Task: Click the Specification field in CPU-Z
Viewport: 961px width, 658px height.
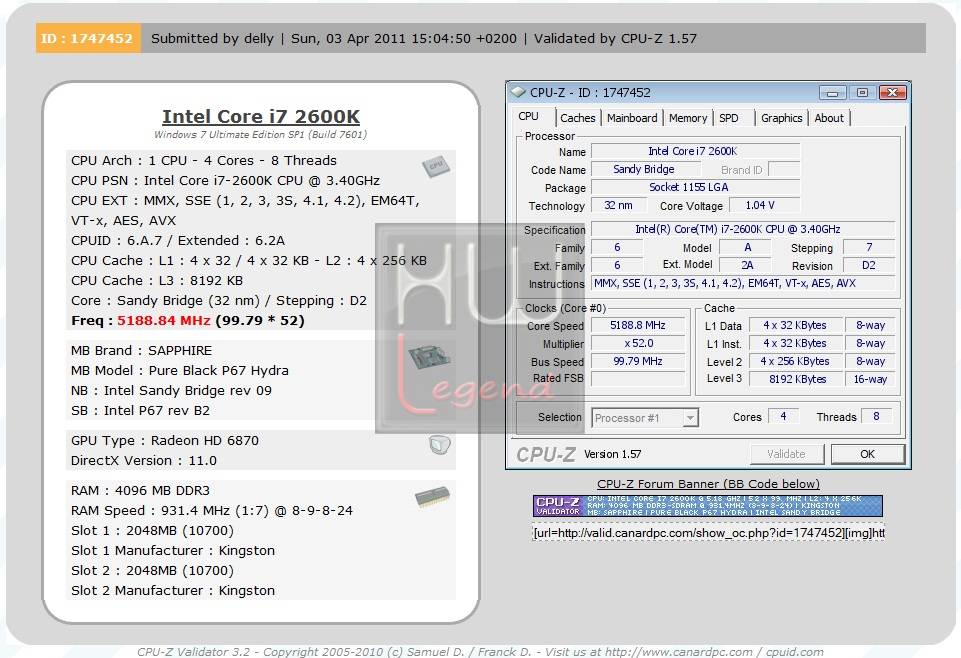Action: [742, 229]
